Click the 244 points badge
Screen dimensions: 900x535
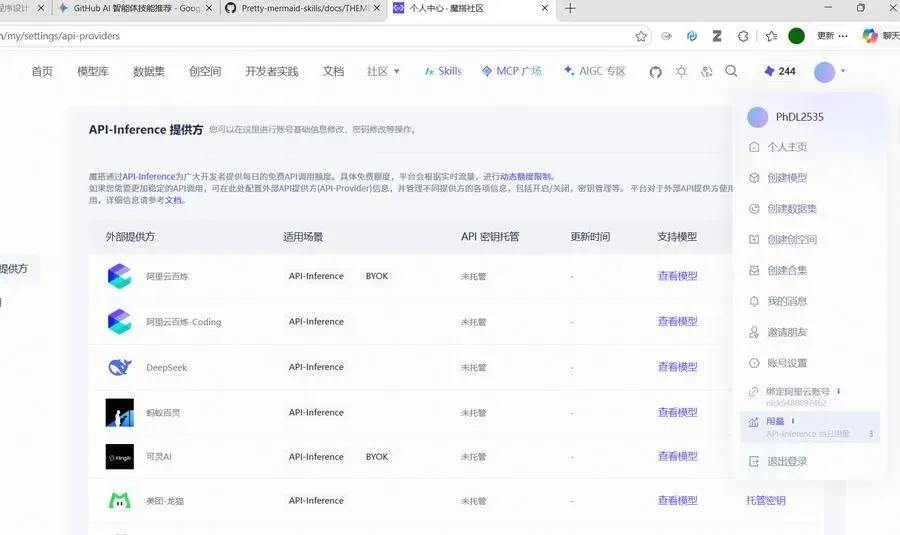click(x=779, y=71)
